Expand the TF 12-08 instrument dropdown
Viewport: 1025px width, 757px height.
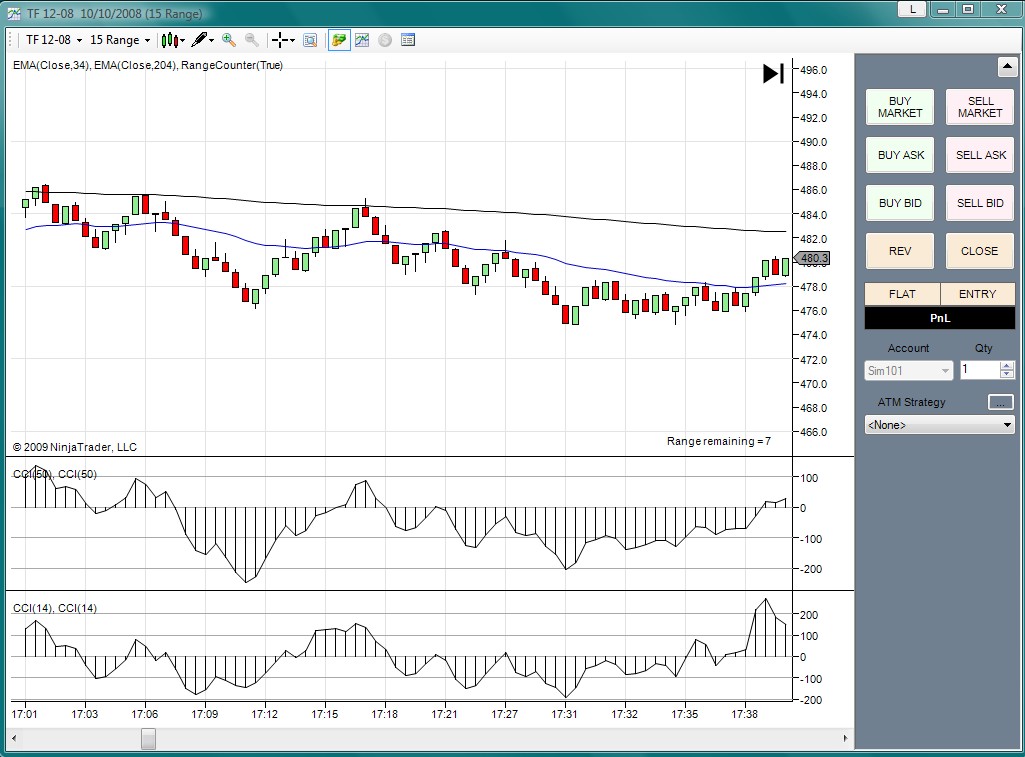[x=54, y=40]
